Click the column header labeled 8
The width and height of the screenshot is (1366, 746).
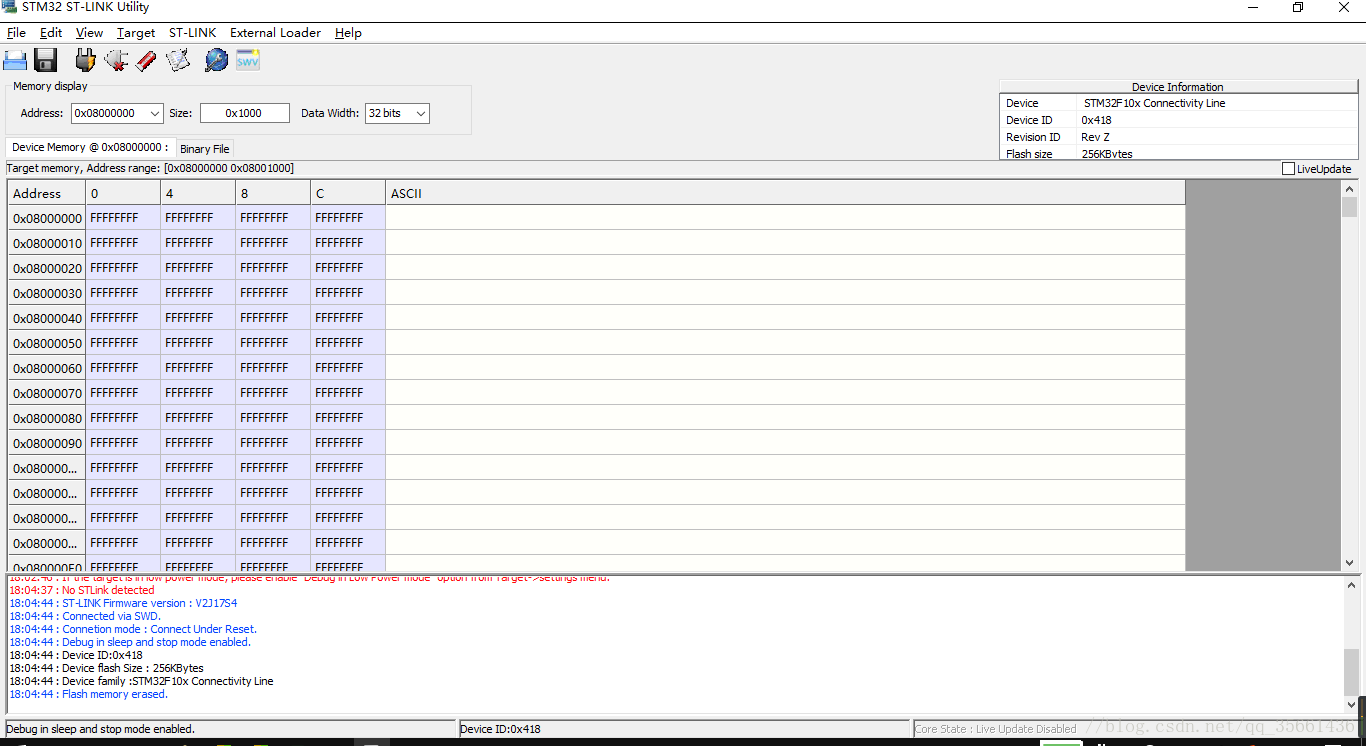click(273, 193)
